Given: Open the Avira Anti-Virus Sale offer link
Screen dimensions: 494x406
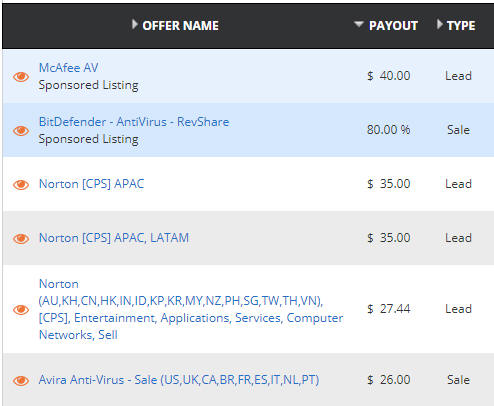Looking at the screenshot, I should coord(179,380).
